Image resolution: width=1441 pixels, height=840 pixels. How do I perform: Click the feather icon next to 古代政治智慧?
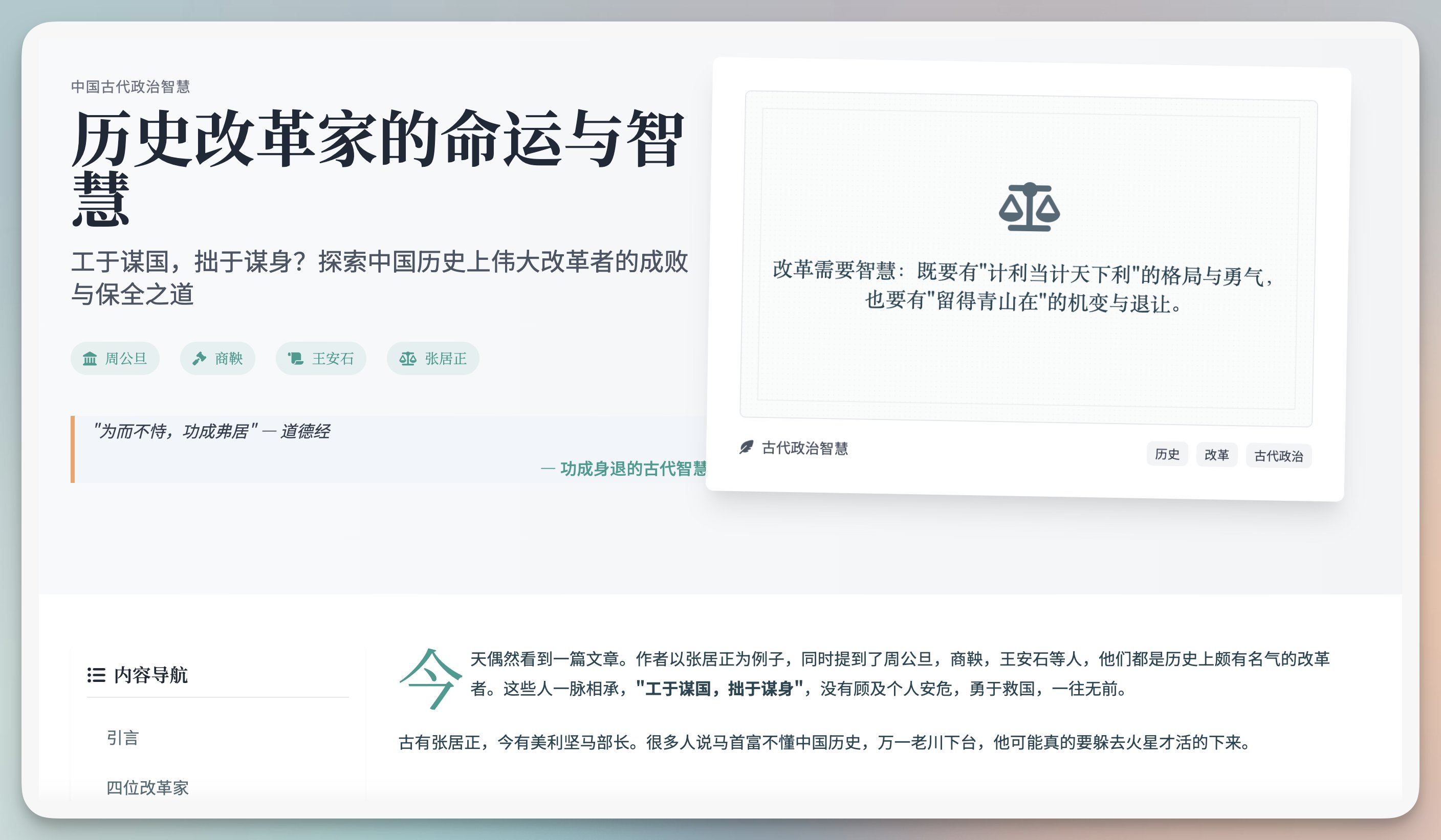746,447
